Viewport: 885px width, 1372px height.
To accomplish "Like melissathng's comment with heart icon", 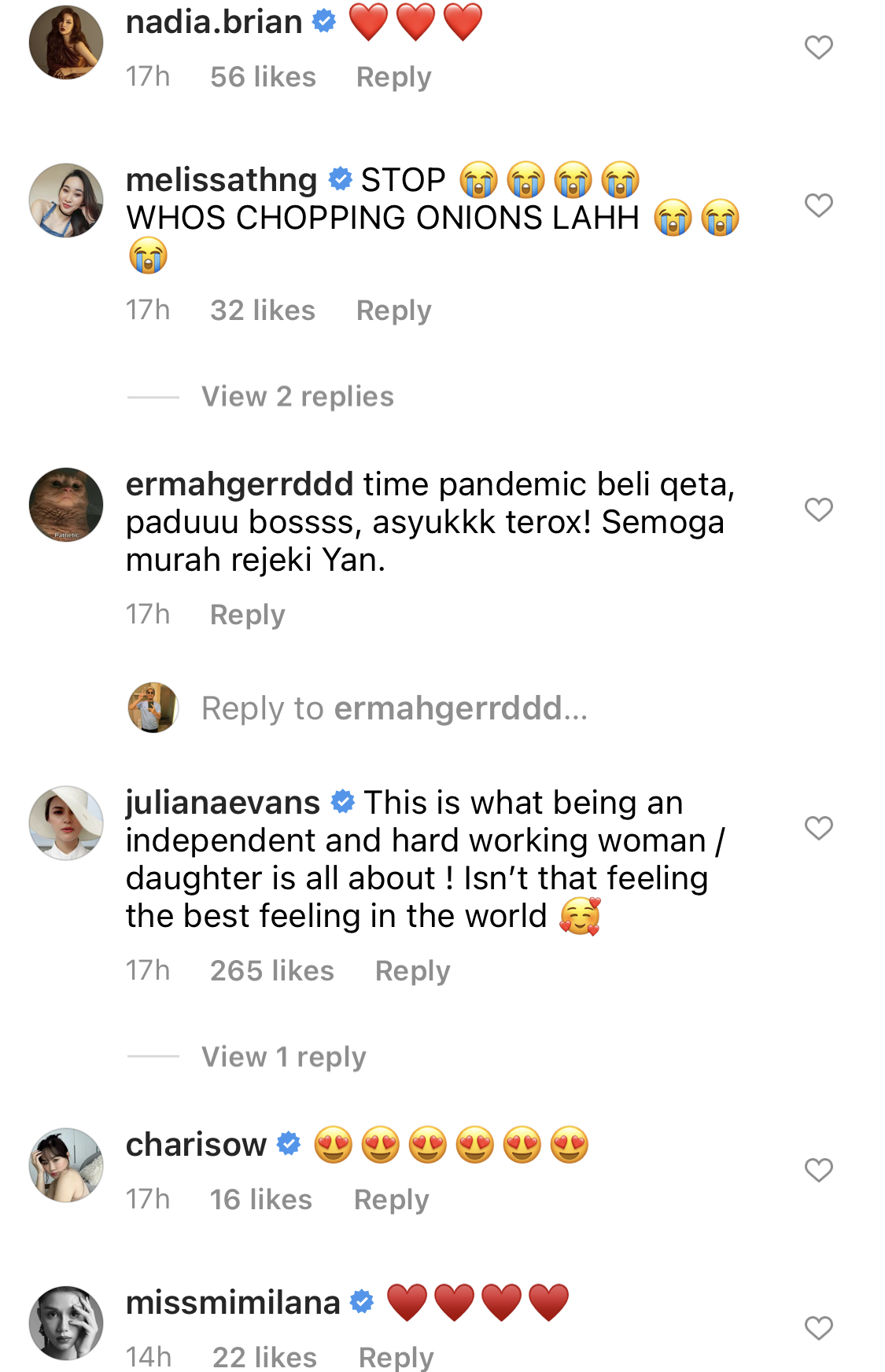I will [x=818, y=206].
